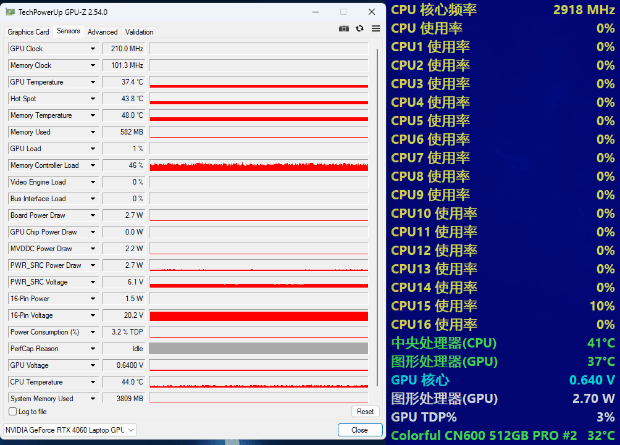Click the 图形处理器(GPU) 2.70 W overlay row

click(503, 399)
